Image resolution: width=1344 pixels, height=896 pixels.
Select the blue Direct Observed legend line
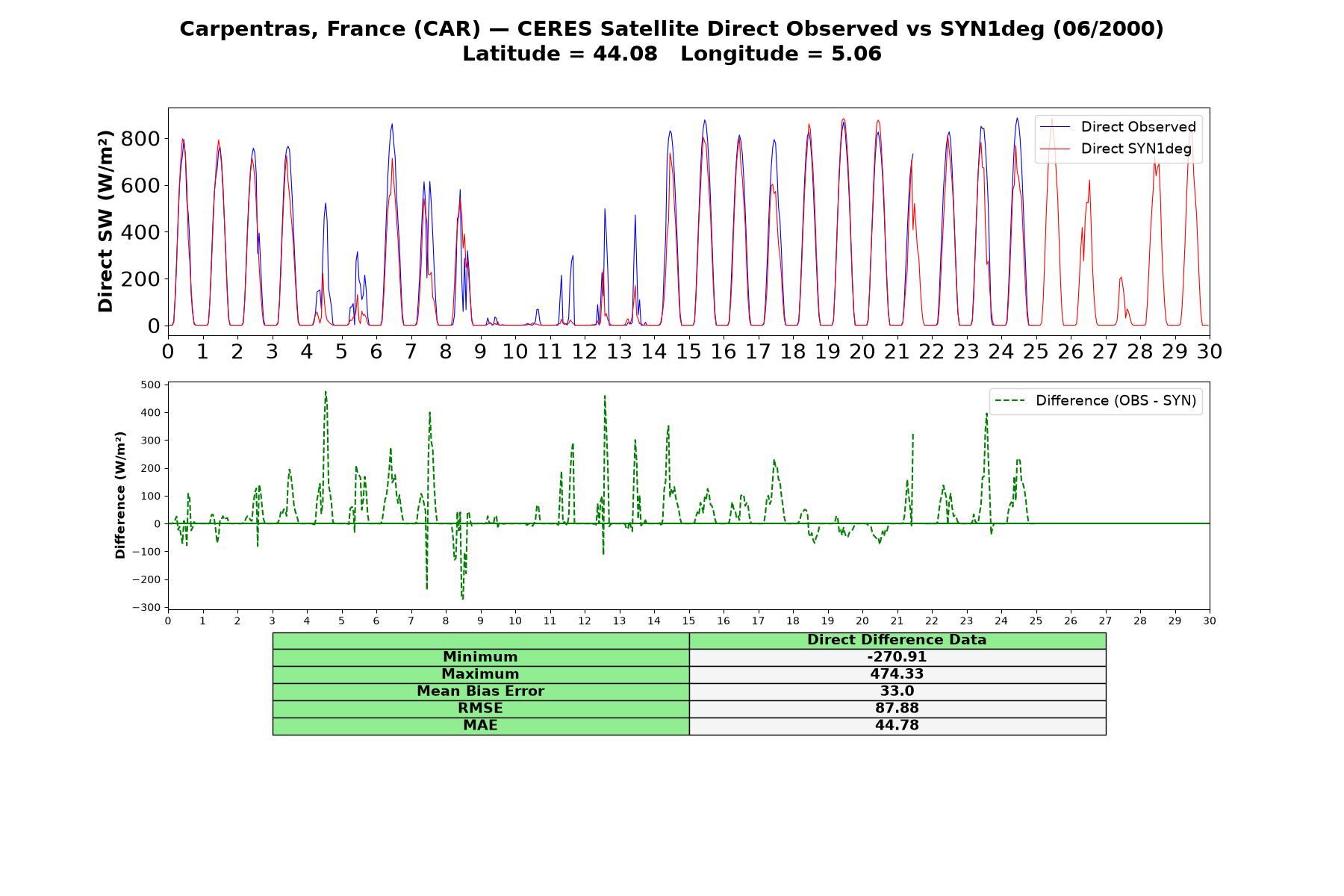pyautogui.click(x=1055, y=127)
